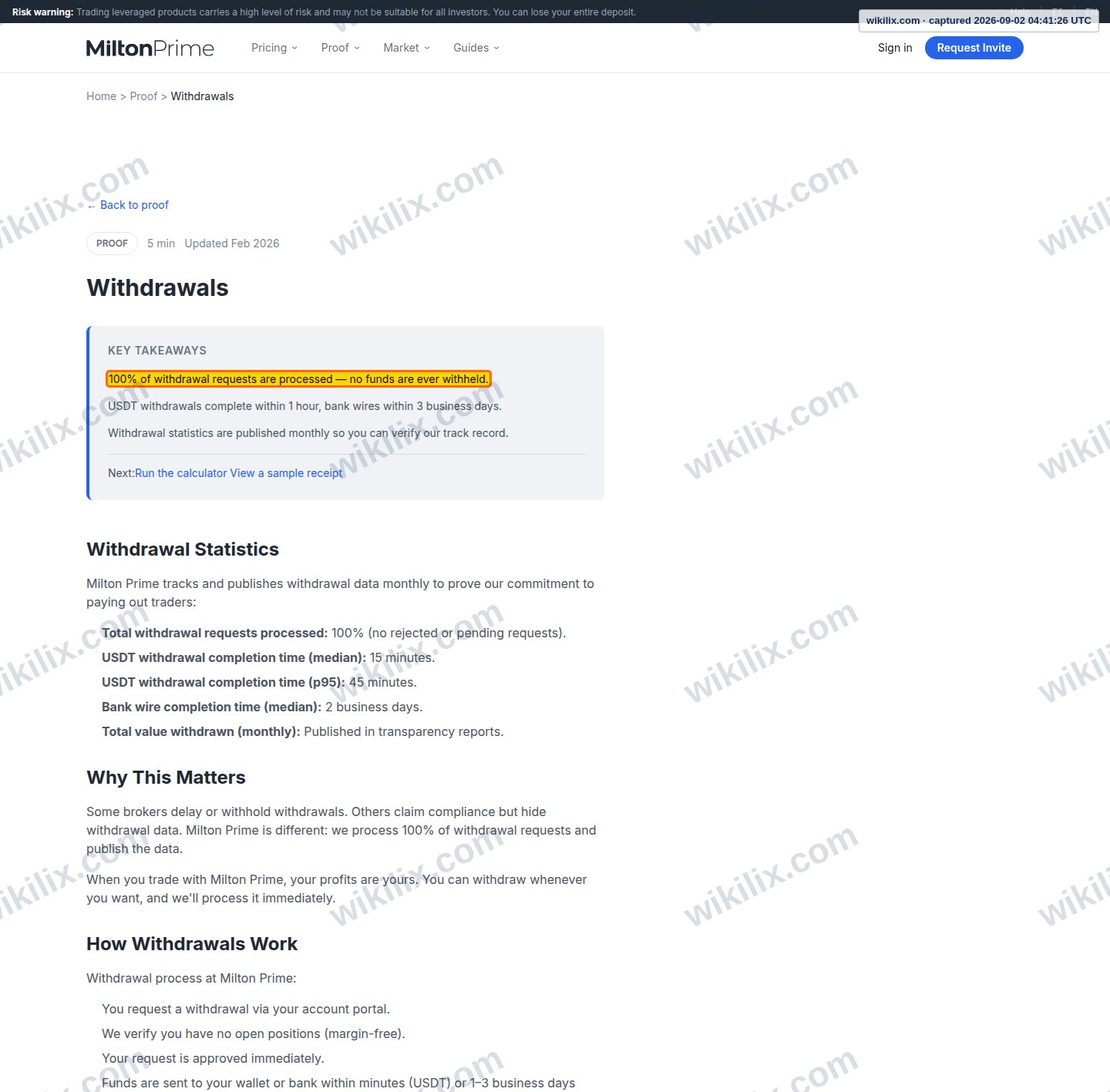Viewport: 1110px width, 1092px height.
Task: Click the Updated Feb 2026 label
Action: tap(232, 244)
